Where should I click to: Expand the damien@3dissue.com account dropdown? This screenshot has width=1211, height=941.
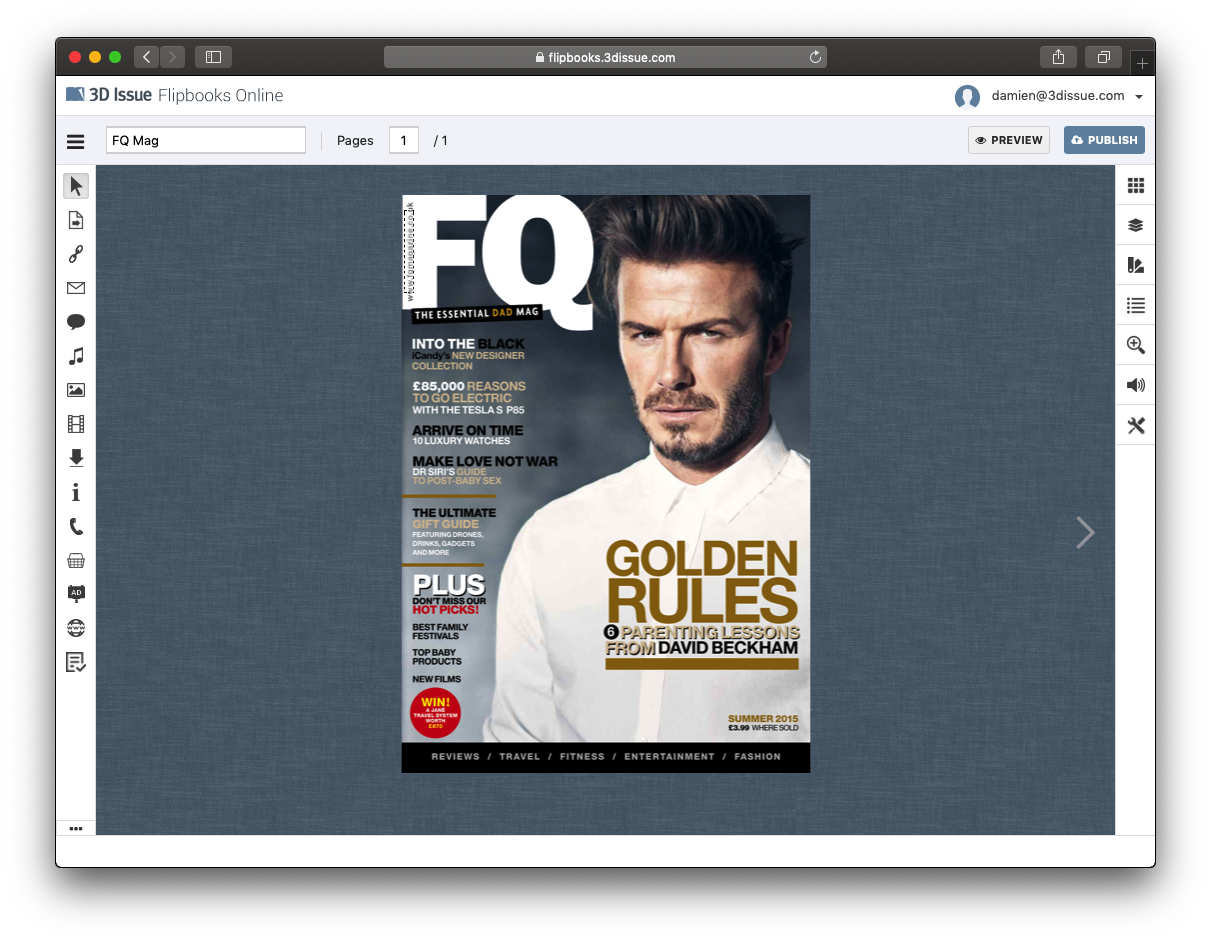[1139, 97]
